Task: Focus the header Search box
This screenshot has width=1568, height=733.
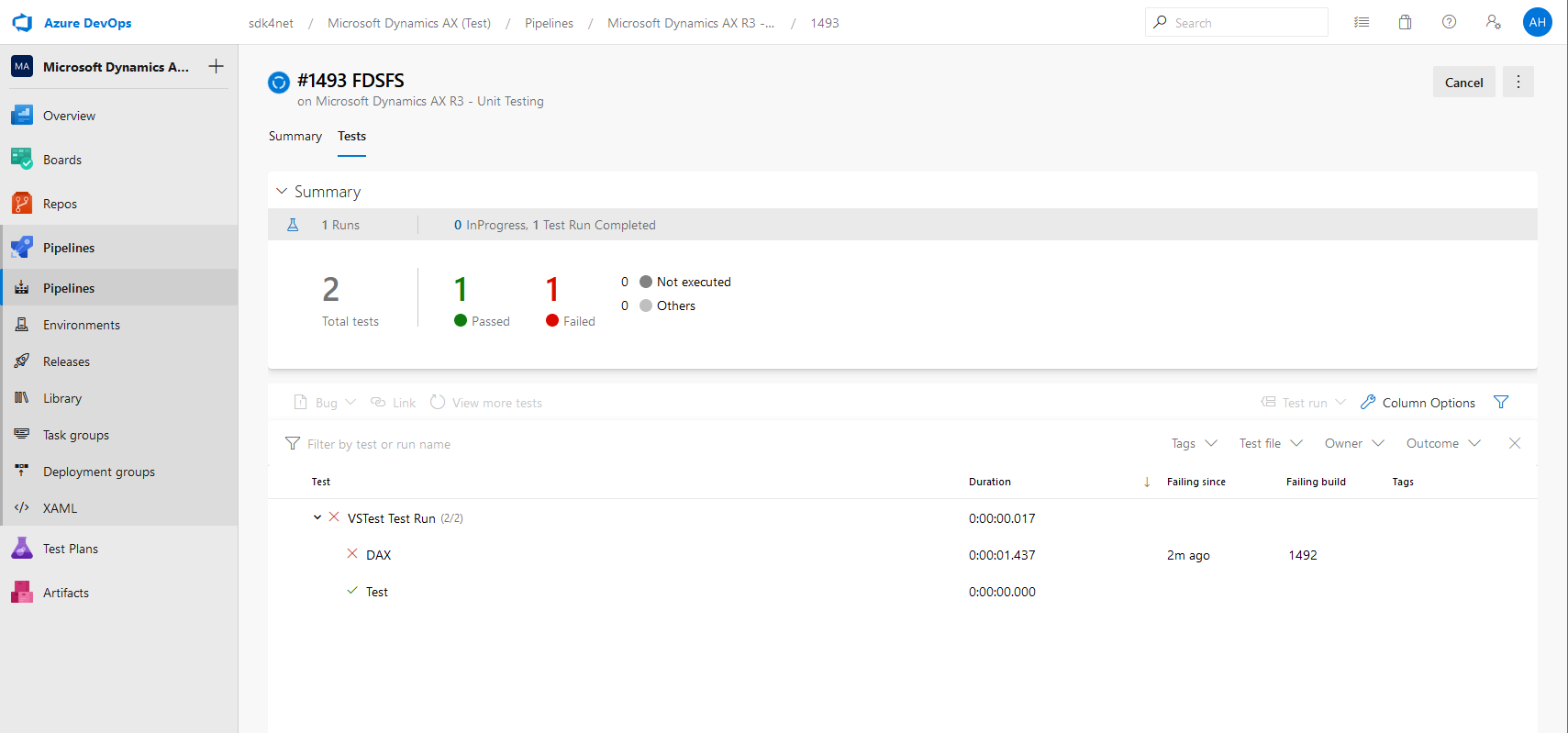Action: [1237, 22]
